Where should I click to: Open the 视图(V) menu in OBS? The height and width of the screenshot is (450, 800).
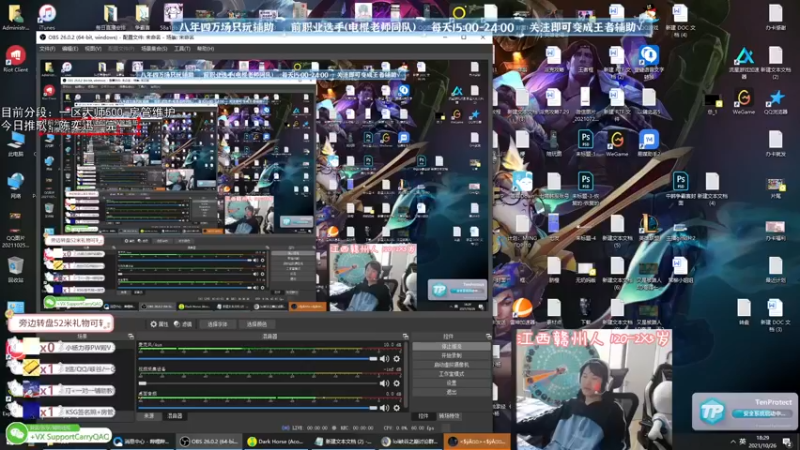pyautogui.click(x=93, y=48)
